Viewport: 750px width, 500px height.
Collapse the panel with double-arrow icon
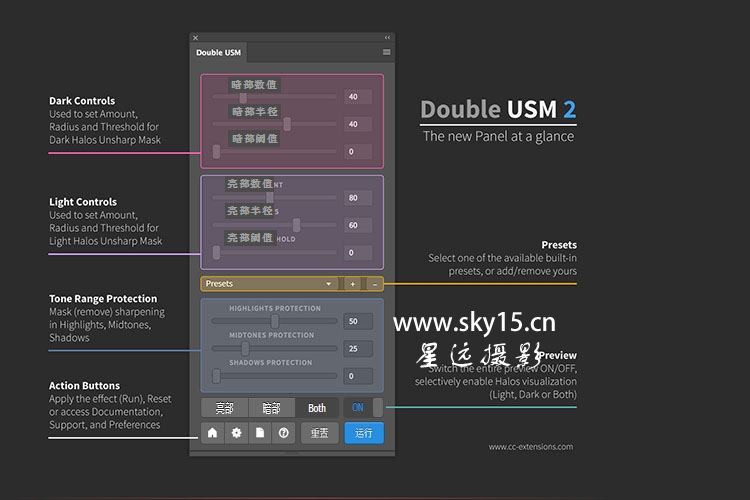point(387,37)
